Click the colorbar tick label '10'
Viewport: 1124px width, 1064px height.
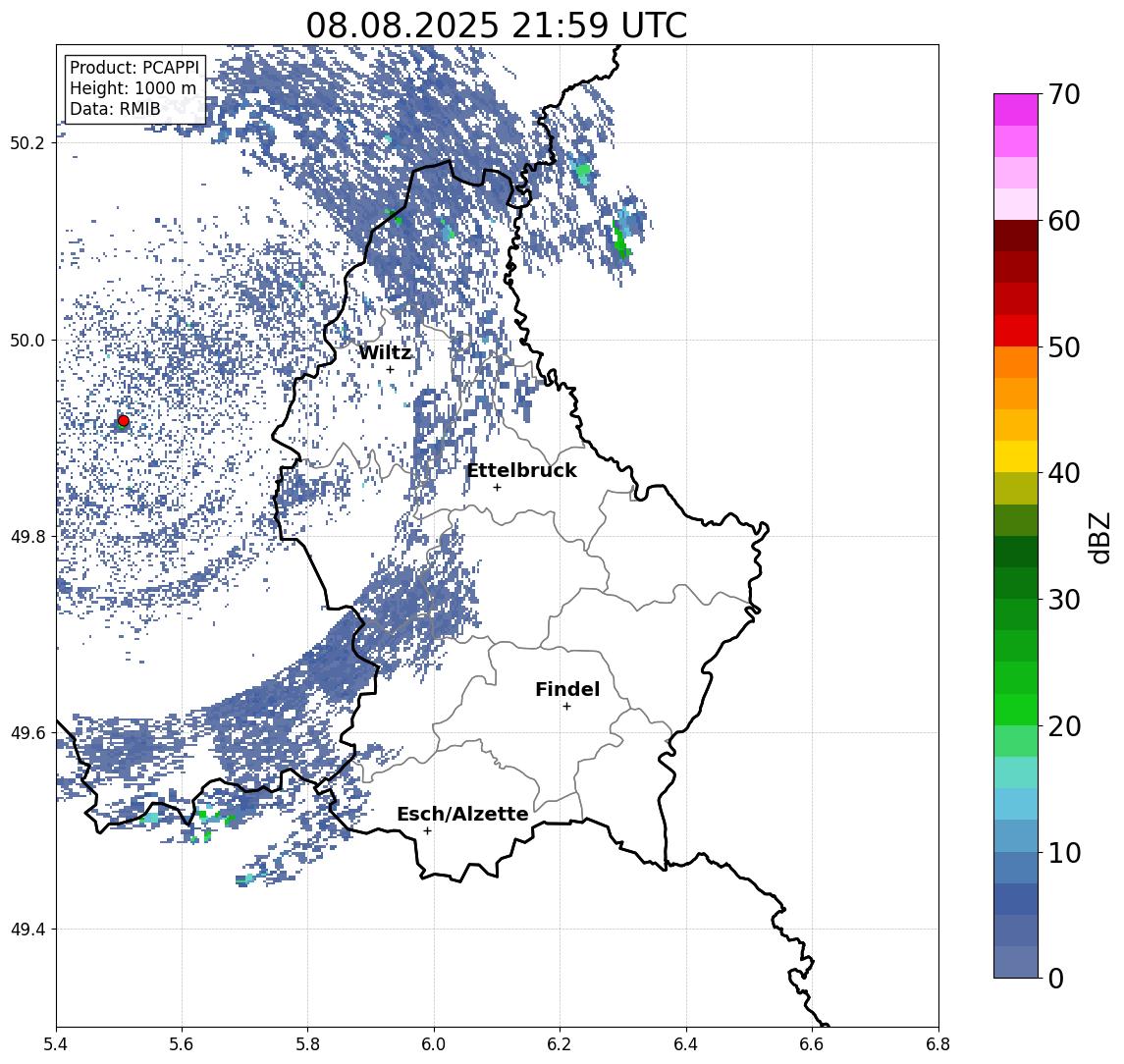click(x=1064, y=852)
